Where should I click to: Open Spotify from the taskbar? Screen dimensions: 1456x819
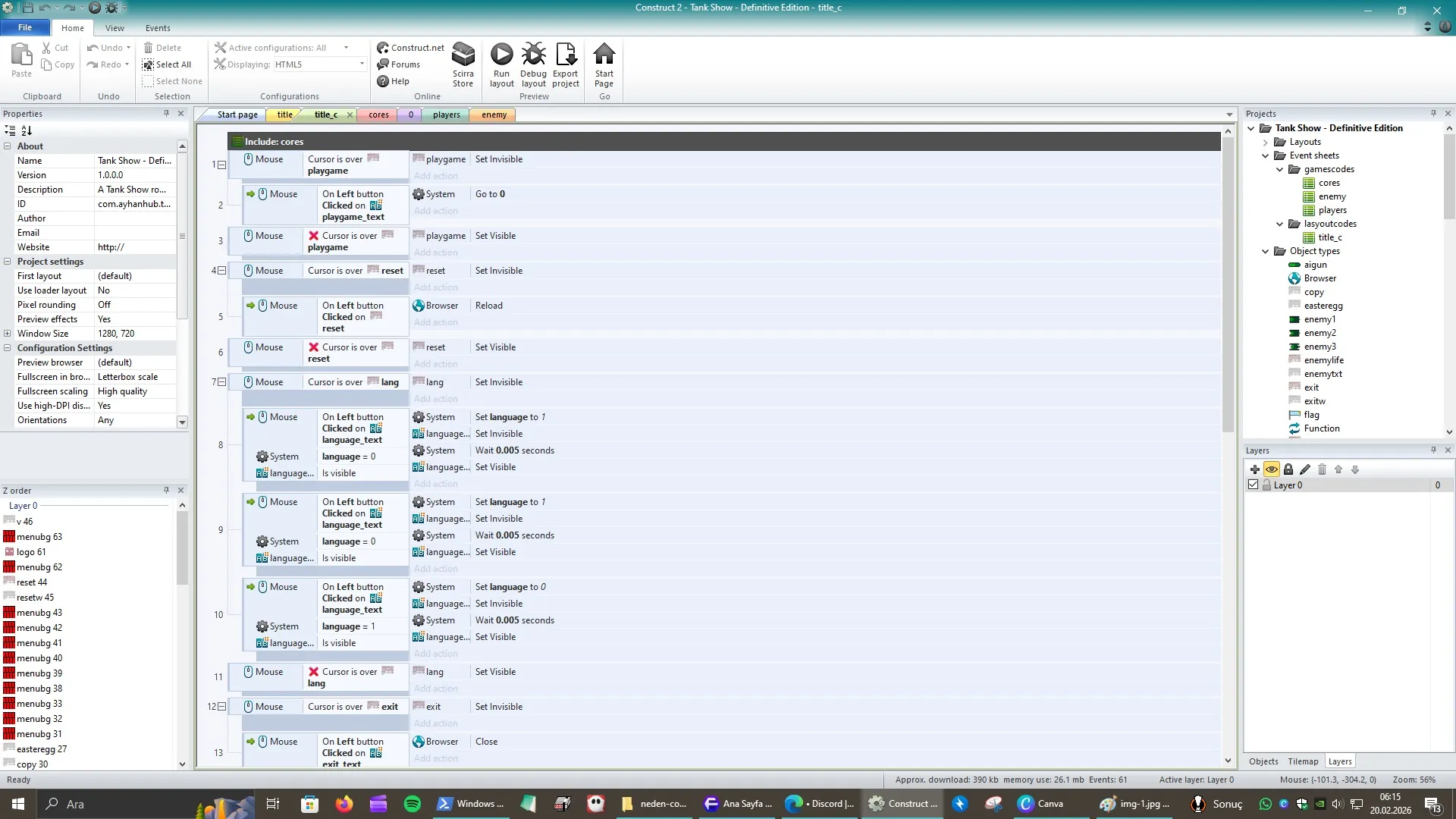point(412,804)
